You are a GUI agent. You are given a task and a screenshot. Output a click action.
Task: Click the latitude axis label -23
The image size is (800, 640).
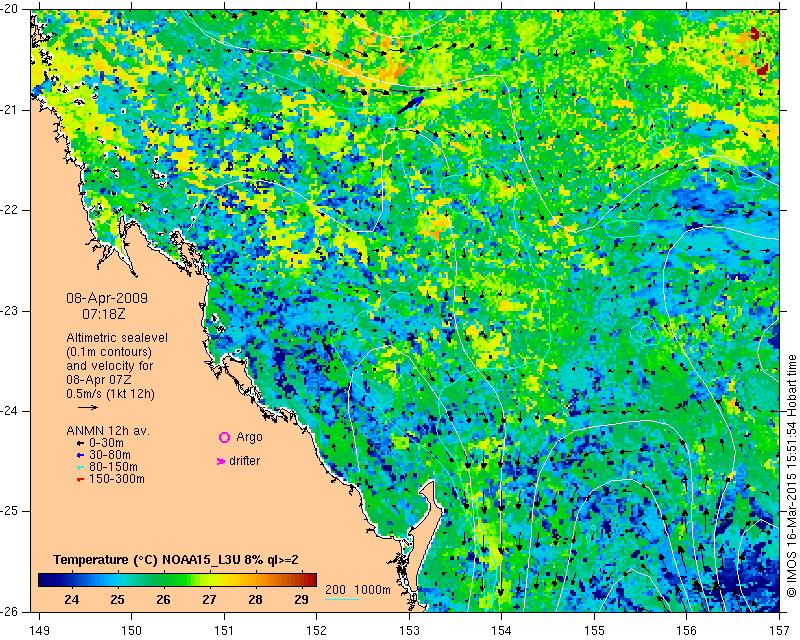[10, 311]
